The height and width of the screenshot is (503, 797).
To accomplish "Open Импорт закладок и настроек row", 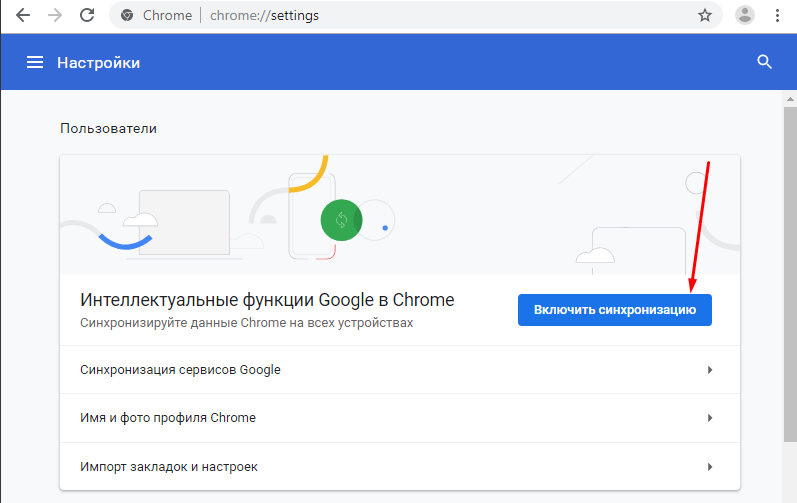I will point(400,467).
